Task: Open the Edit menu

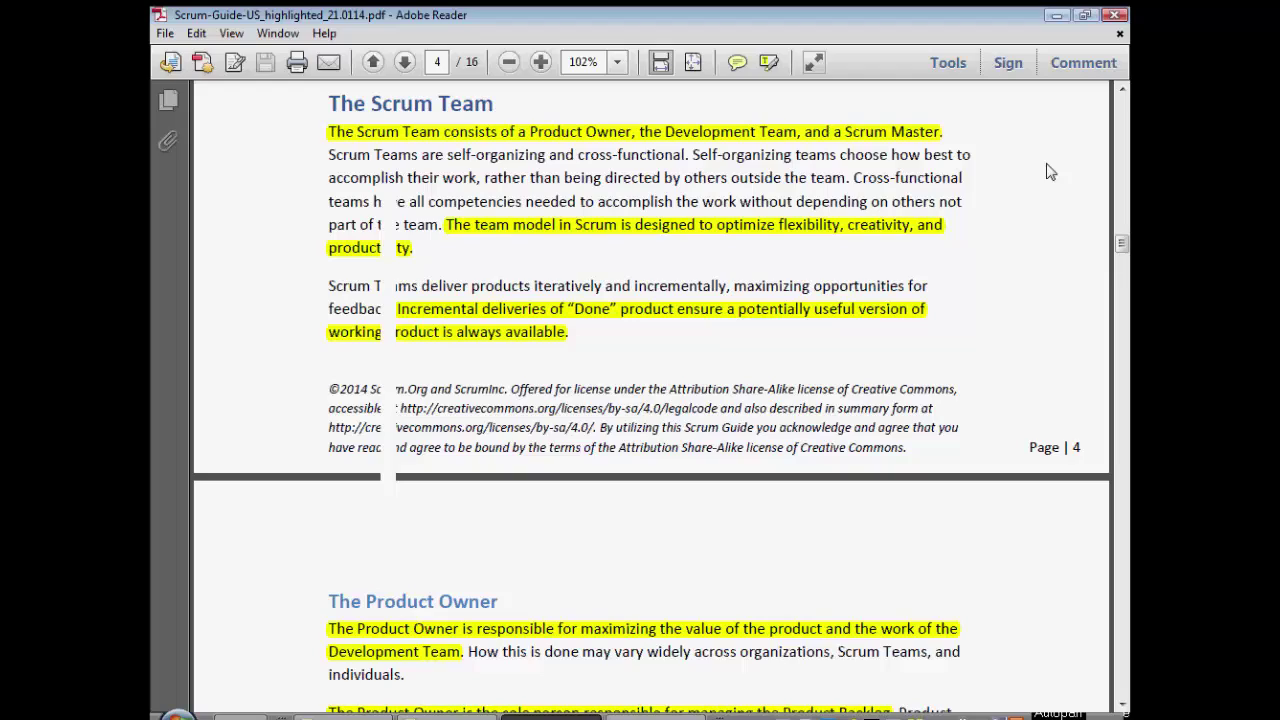Action: pyautogui.click(x=196, y=33)
